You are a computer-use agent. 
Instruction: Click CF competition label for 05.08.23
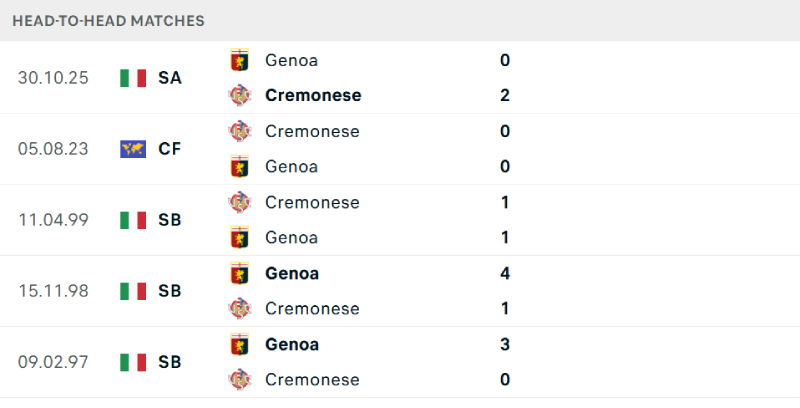click(x=169, y=149)
